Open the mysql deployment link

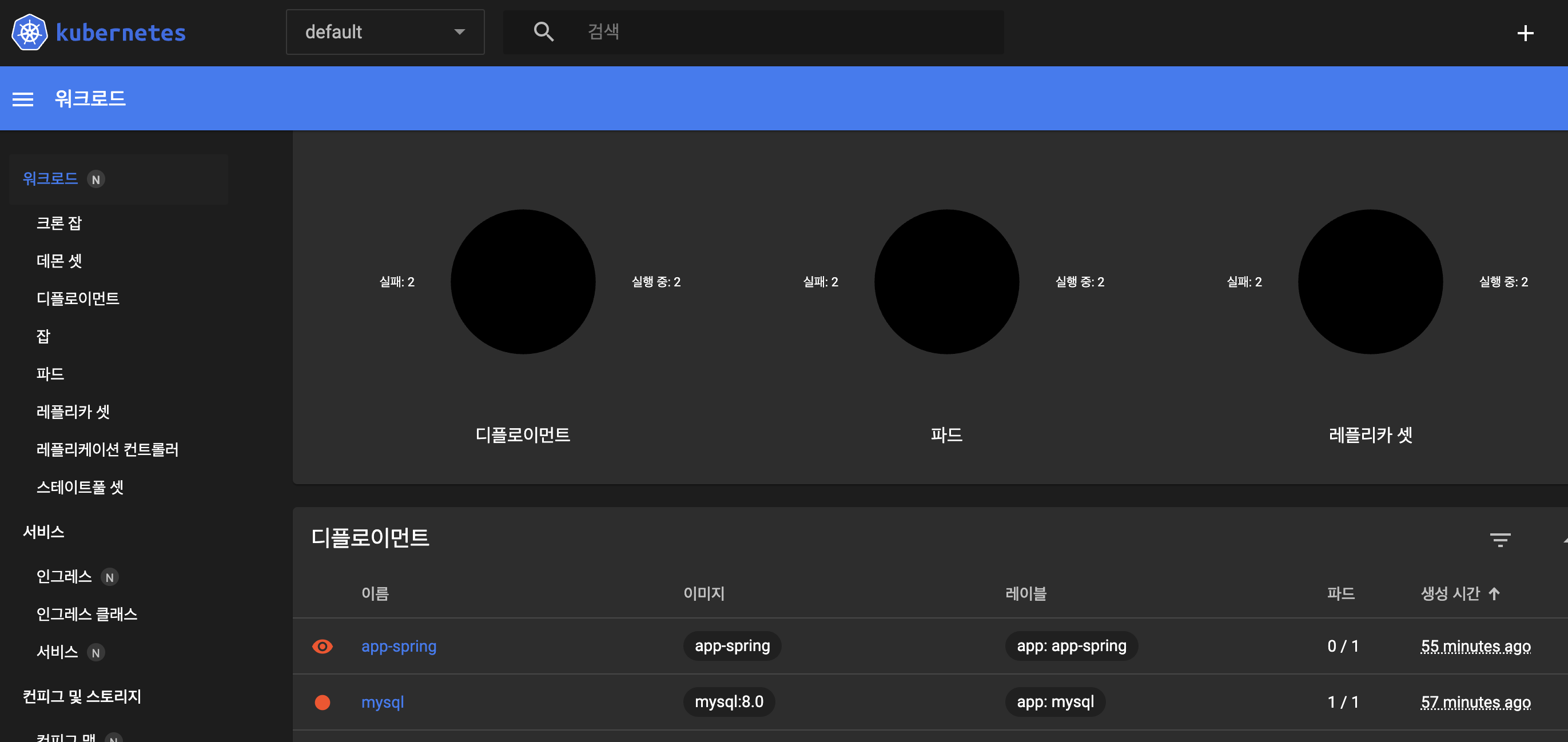[382, 702]
